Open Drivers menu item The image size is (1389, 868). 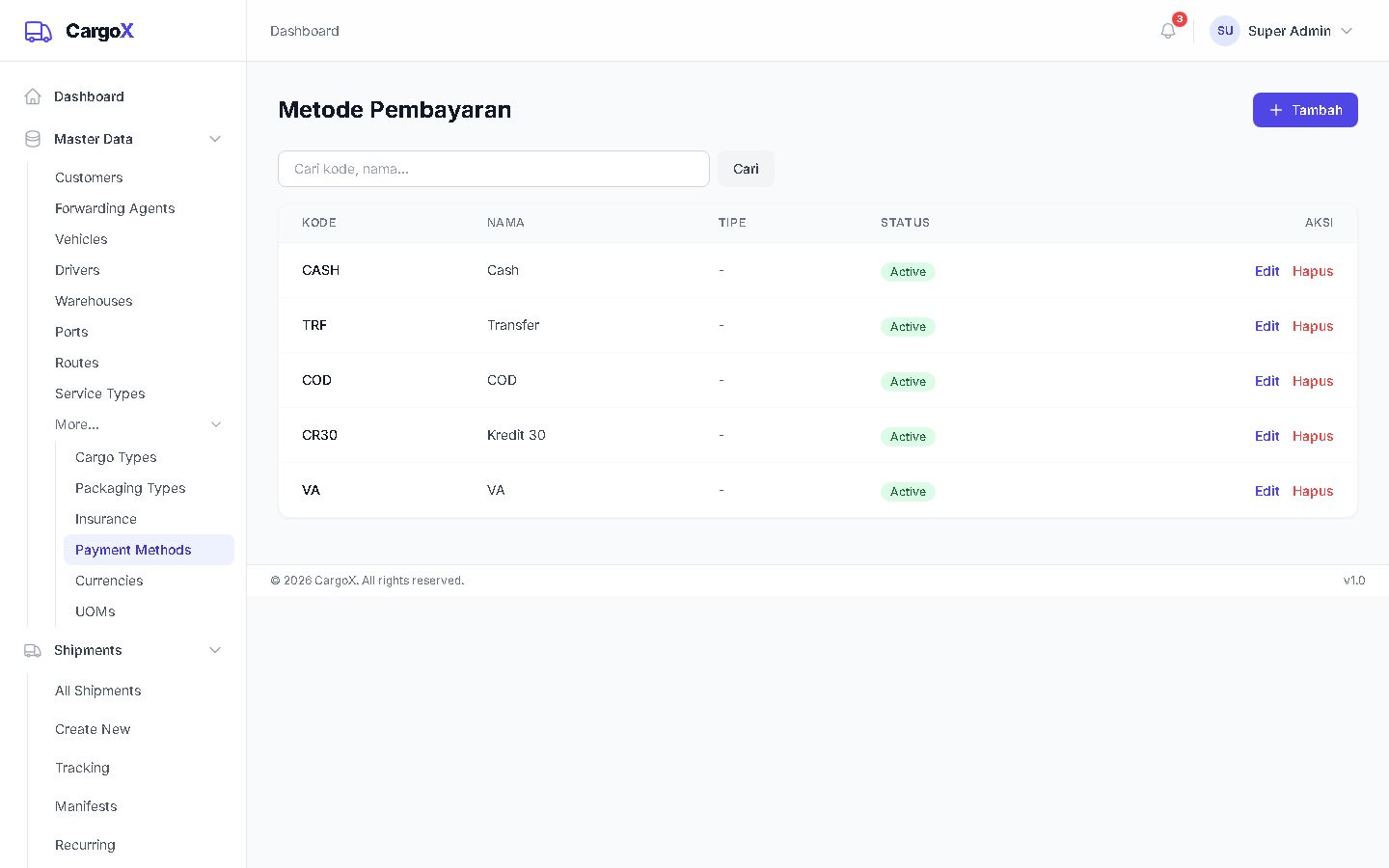[77, 270]
